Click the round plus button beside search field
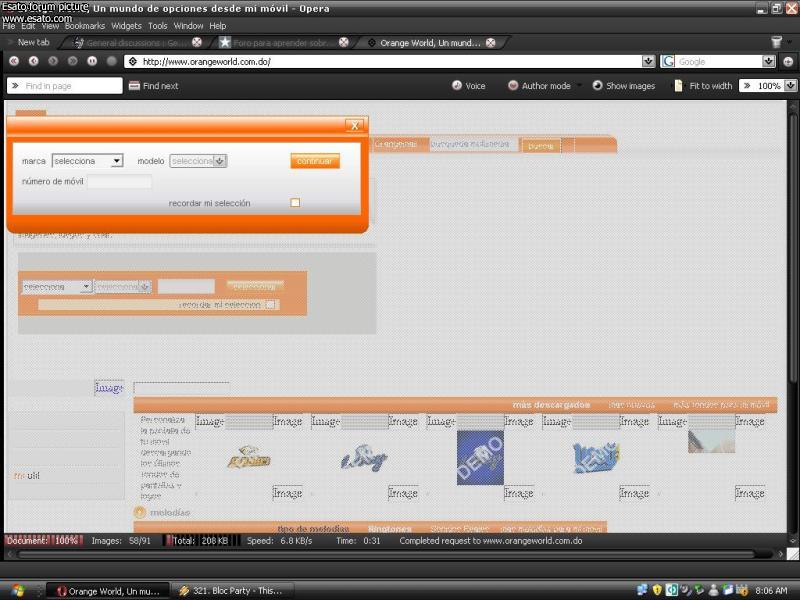The image size is (800, 600). point(788,61)
